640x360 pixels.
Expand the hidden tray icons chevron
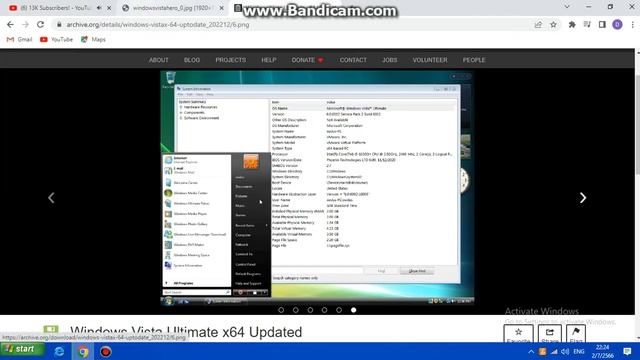[531, 351]
